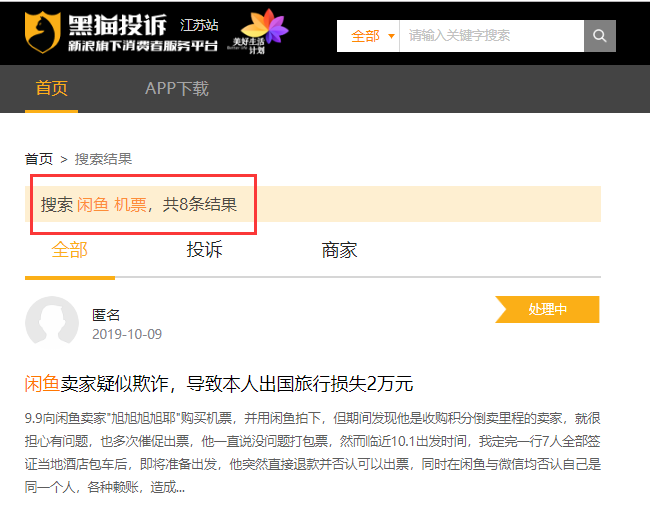Click the 匿名 username

coord(106,315)
